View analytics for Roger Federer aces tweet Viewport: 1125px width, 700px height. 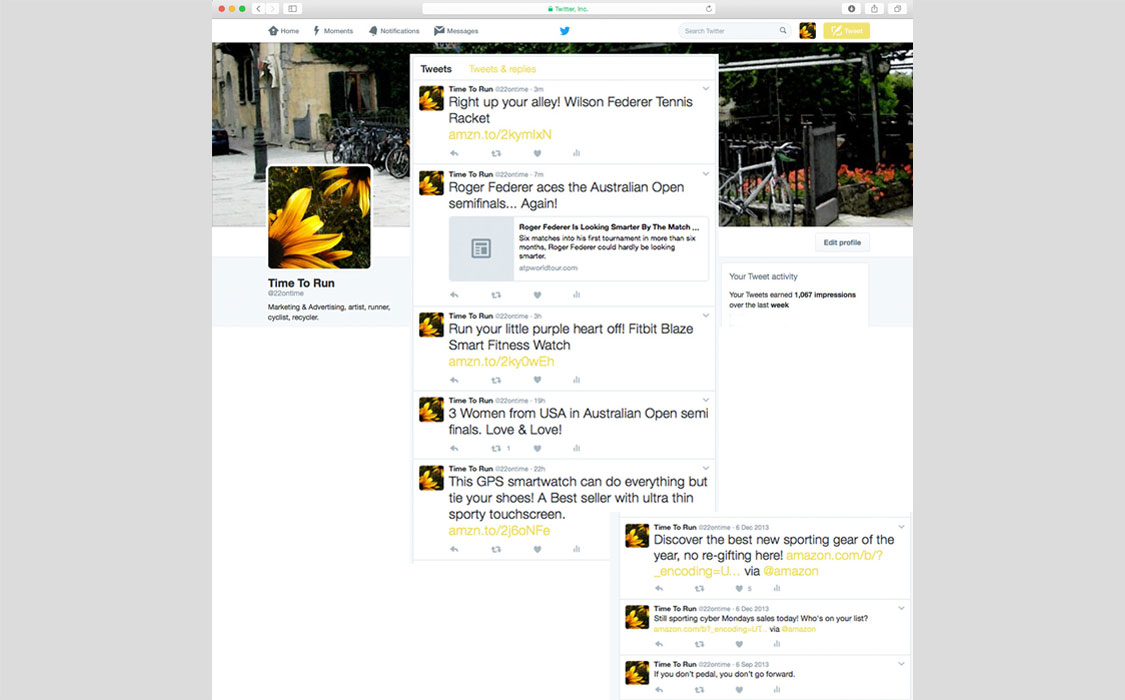click(x=576, y=295)
